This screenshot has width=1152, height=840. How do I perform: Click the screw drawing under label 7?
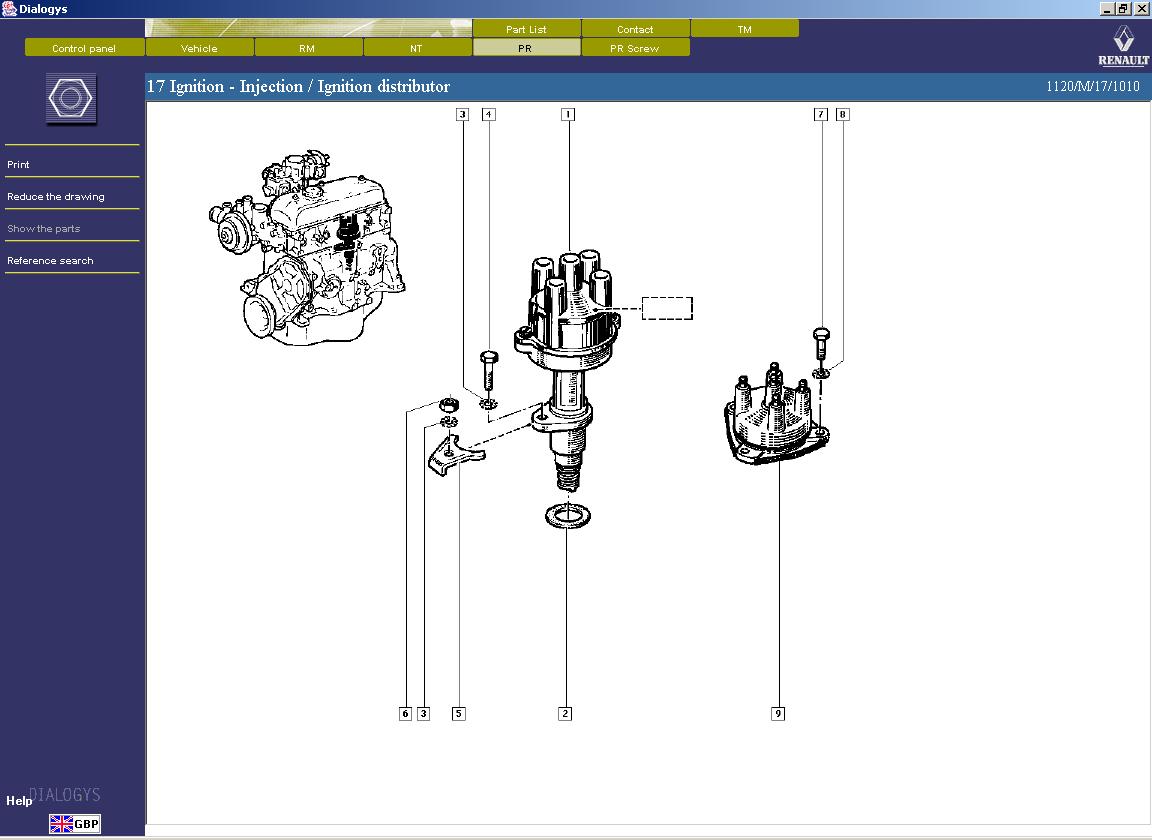[821, 344]
